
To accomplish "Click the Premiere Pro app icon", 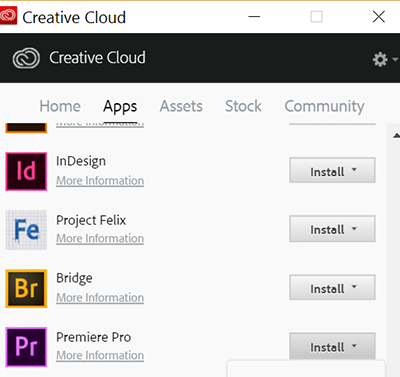I will coord(26,347).
